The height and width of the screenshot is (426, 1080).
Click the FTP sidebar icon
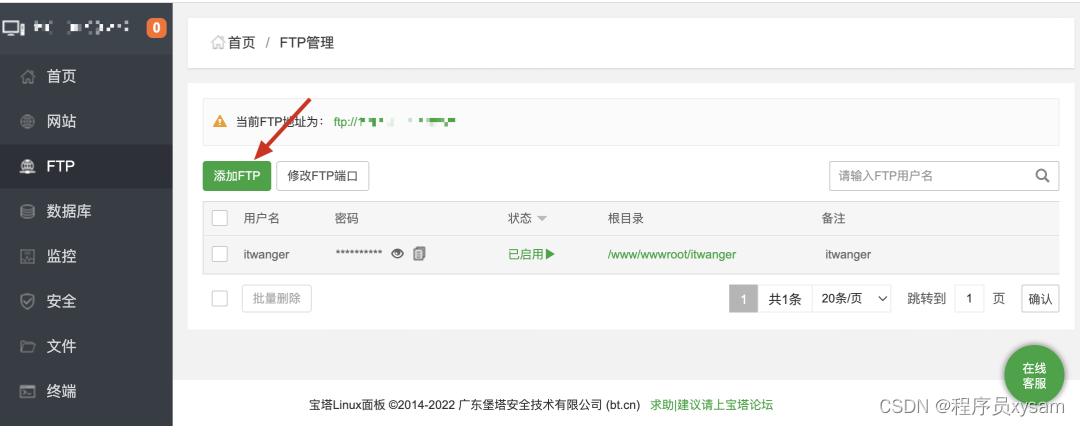pos(28,167)
